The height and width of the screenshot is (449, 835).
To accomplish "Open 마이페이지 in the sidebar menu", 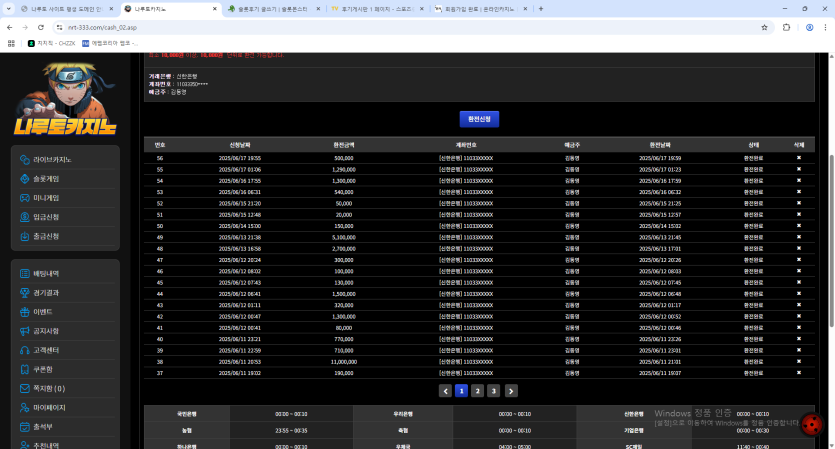I will pyautogui.click(x=49, y=408).
